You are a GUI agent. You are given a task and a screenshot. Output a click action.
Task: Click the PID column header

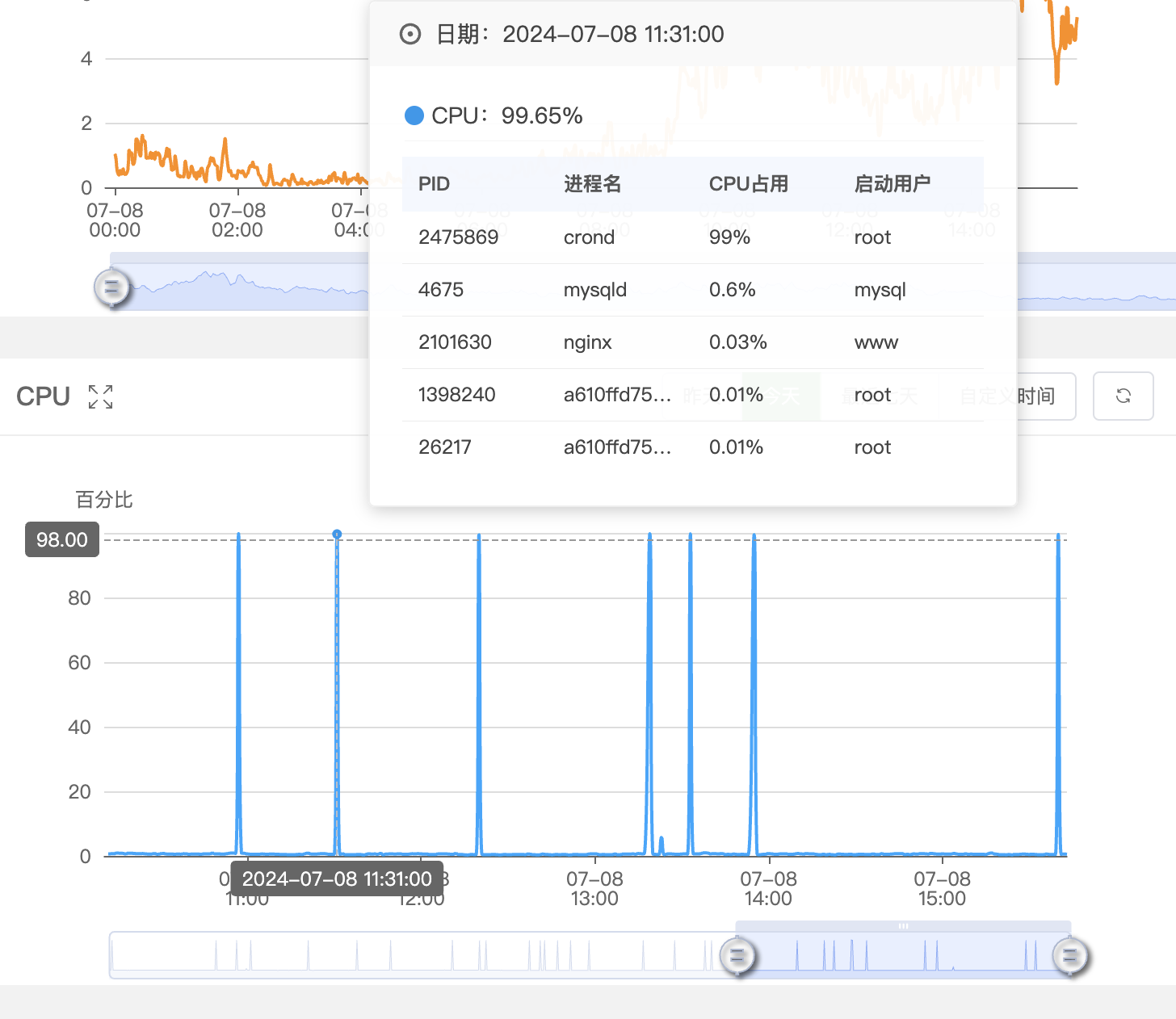pyautogui.click(x=434, y=184)
